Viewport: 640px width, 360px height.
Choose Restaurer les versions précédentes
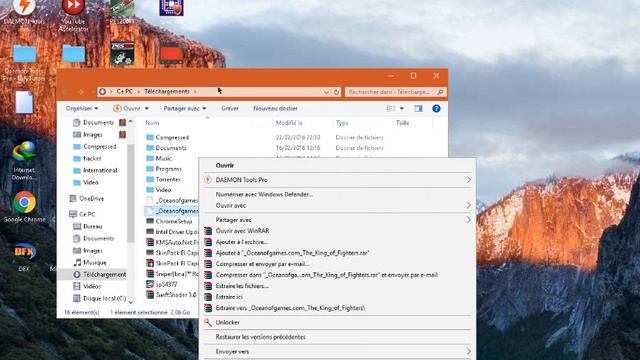pyautogui.click(x=260, y=337)
